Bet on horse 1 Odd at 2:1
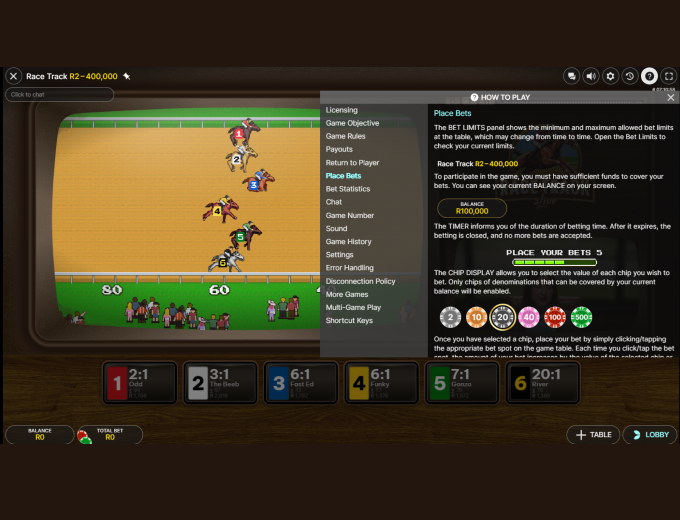The height and width of the screenshot is (520, 680). (x=139, y=383)
